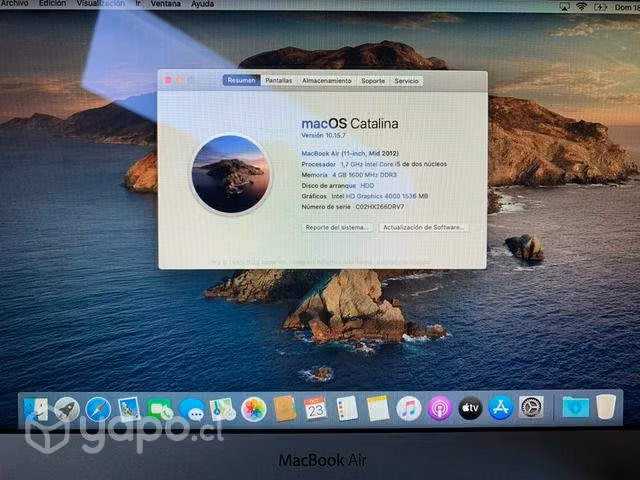Click Reporte del sistema button
Image resolution: width=640 pixels, height=480 pixels.
point(337,227)
